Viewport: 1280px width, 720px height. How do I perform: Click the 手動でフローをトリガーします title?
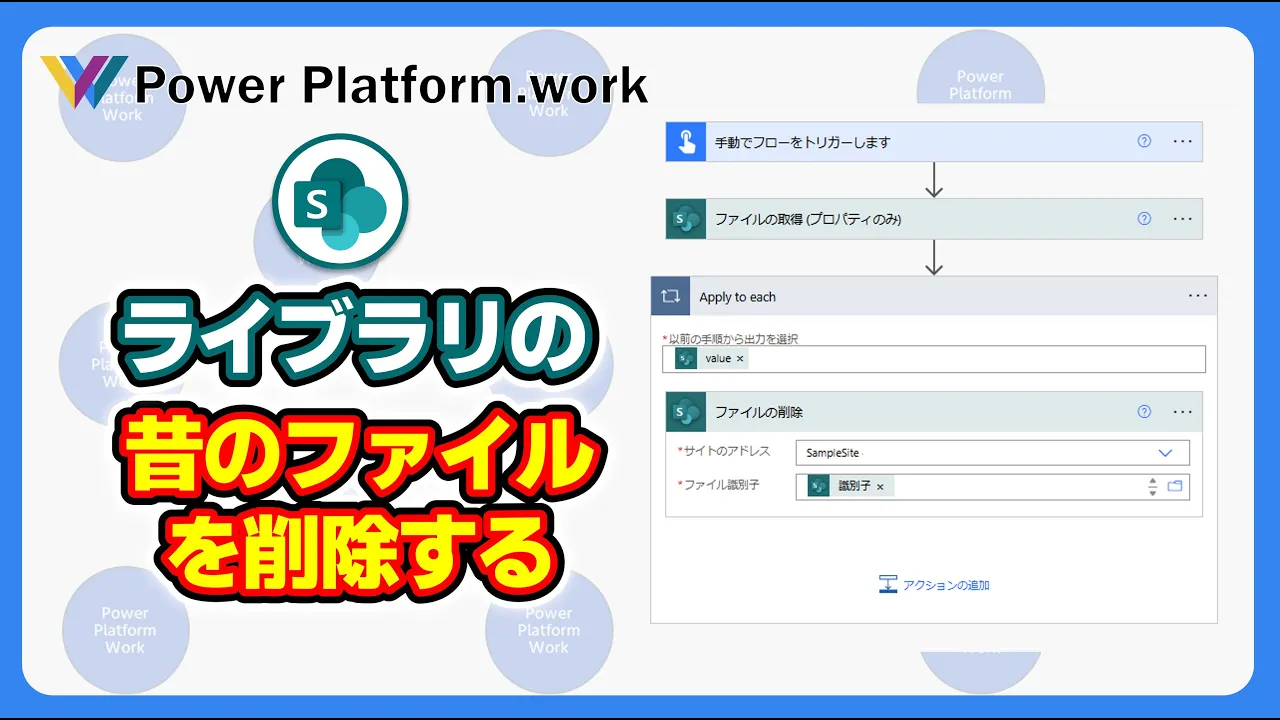coord(802,142)
